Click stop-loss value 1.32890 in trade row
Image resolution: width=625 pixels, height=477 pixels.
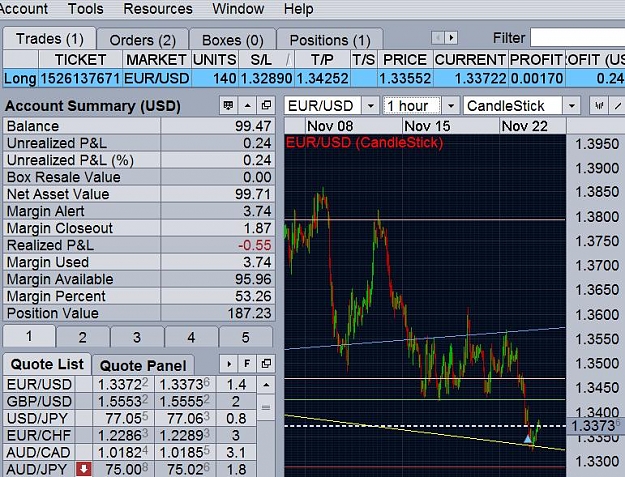coord(266,79)
